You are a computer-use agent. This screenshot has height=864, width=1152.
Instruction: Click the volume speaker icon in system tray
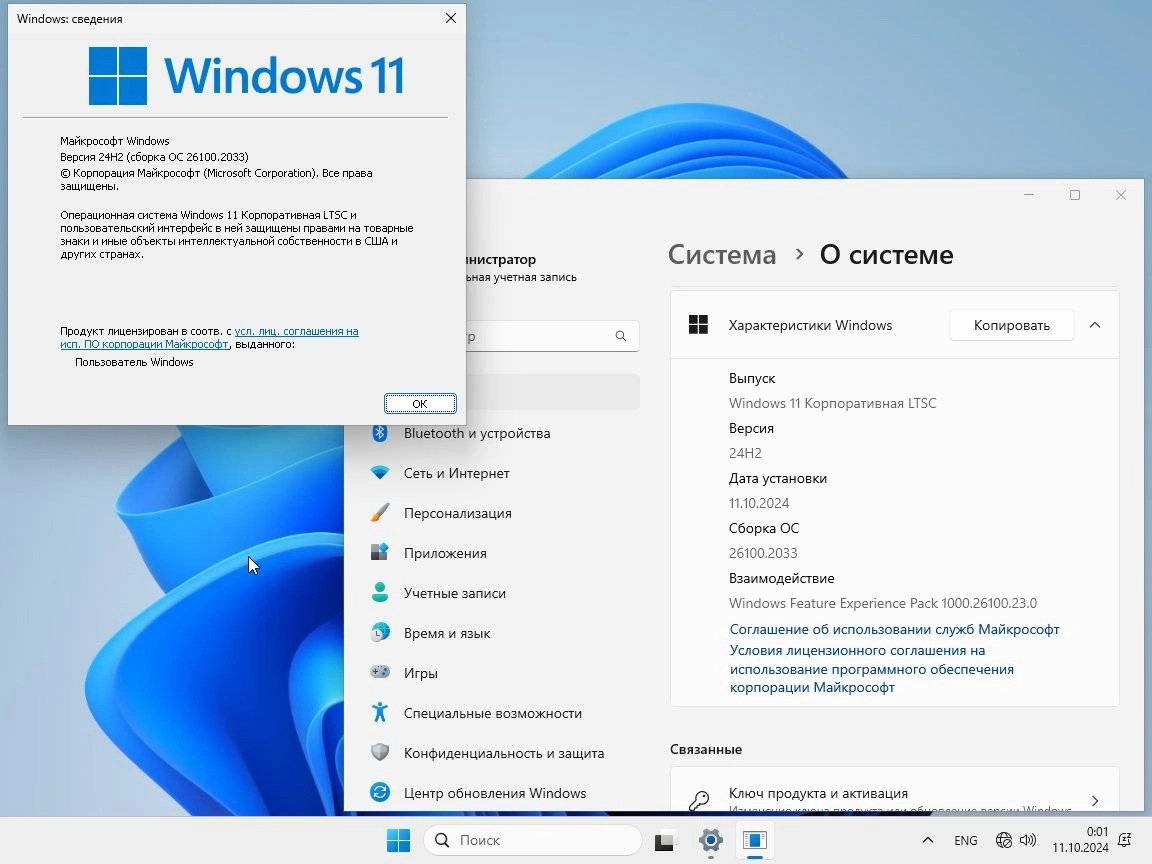[1028, 840]
